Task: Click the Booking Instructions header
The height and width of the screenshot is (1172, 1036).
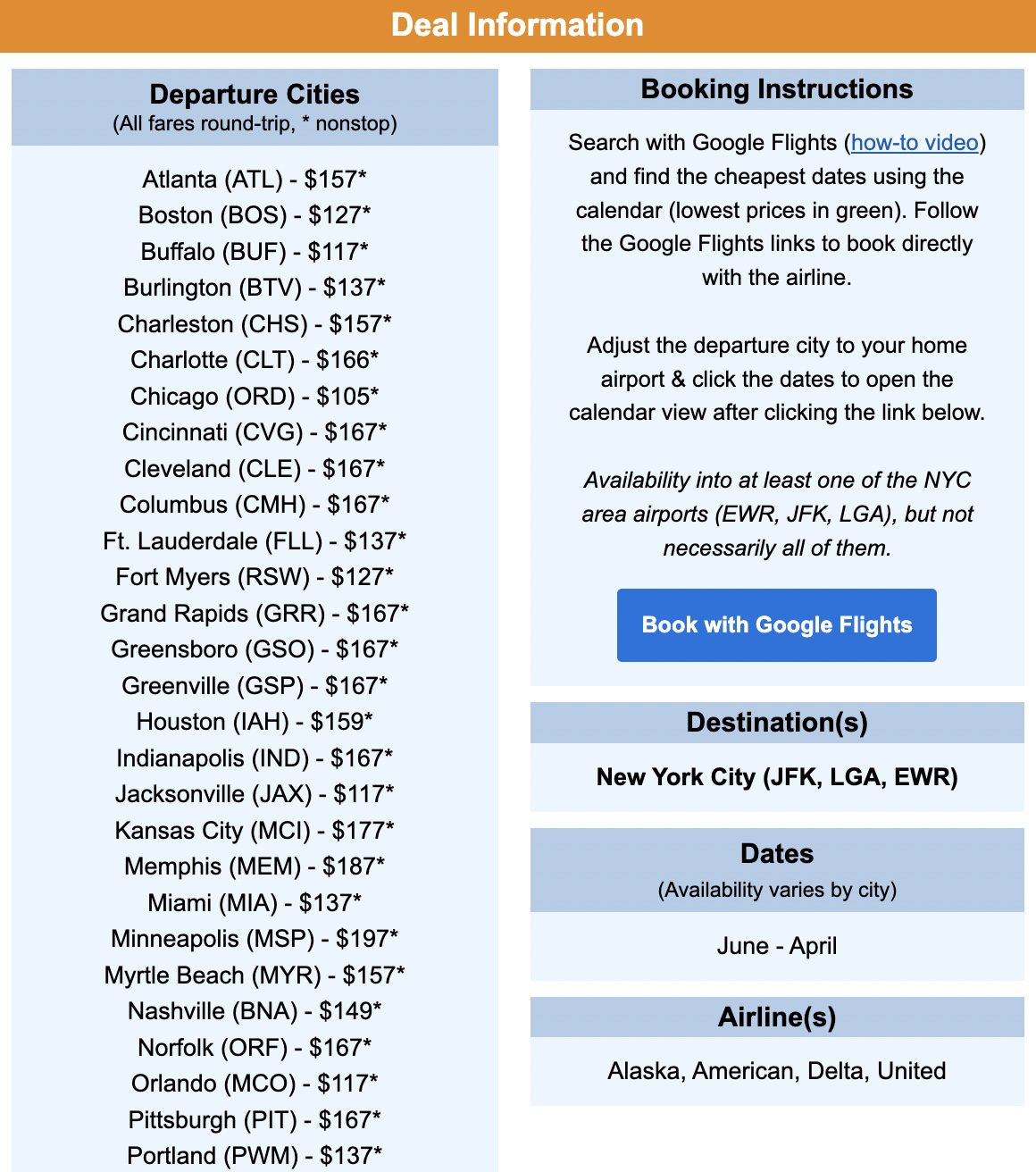Action: 775,88
